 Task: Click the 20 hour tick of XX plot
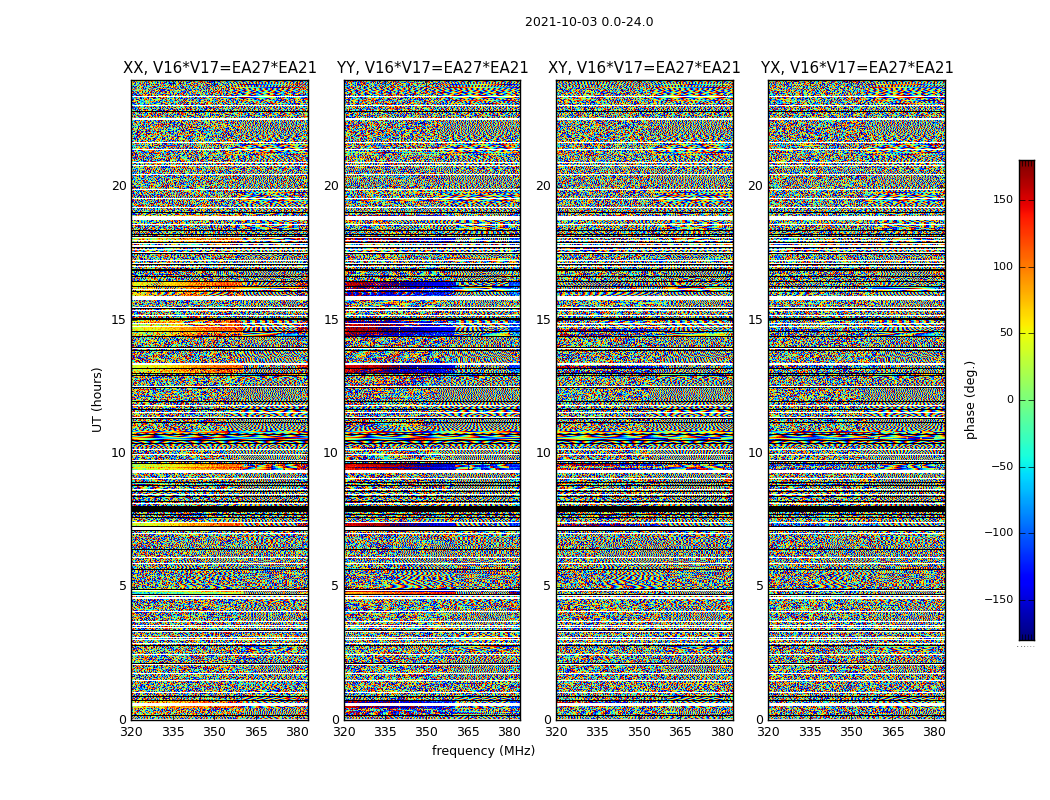click(119, 186)
